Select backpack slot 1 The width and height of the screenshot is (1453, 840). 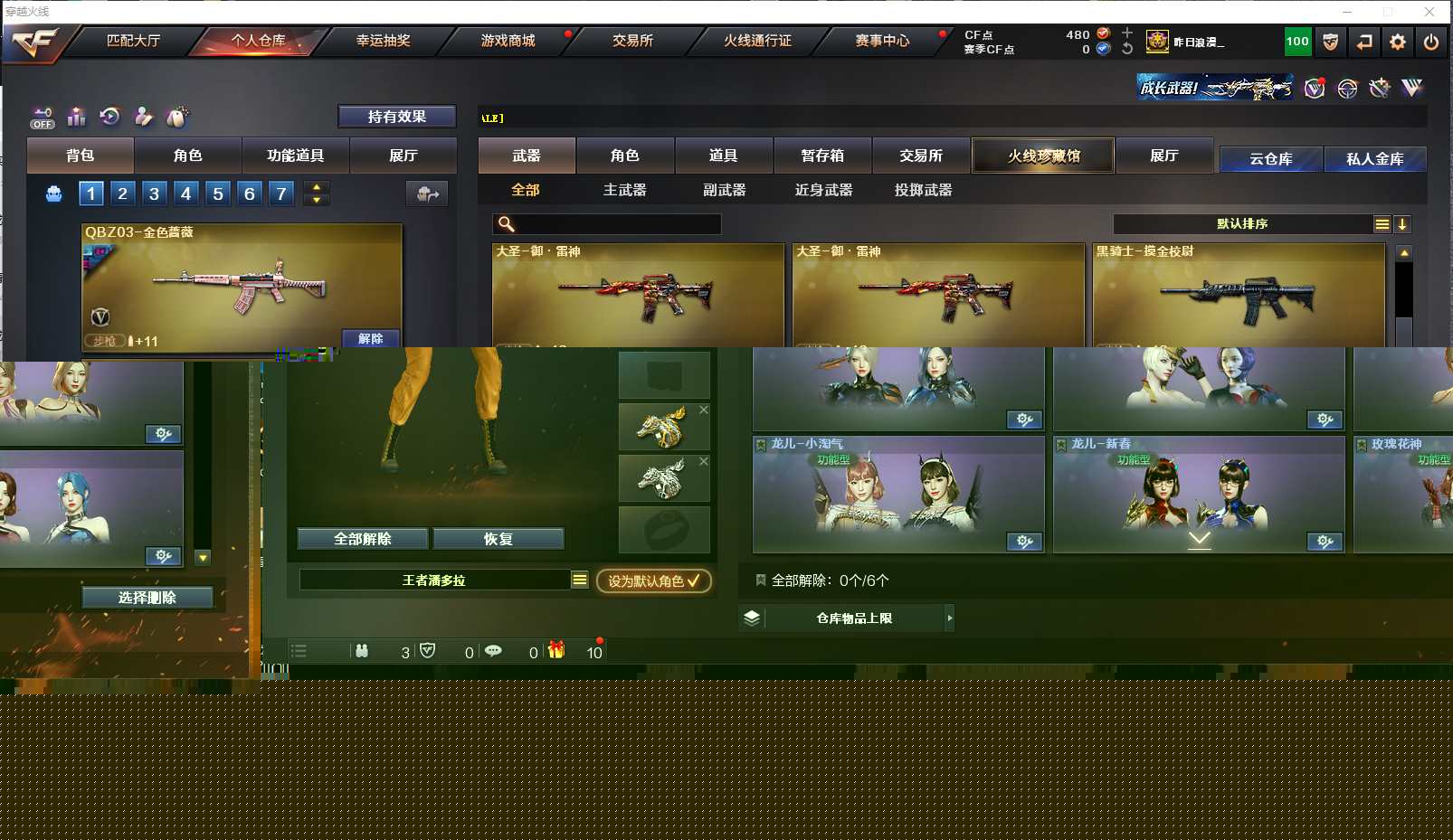point(91,193)
